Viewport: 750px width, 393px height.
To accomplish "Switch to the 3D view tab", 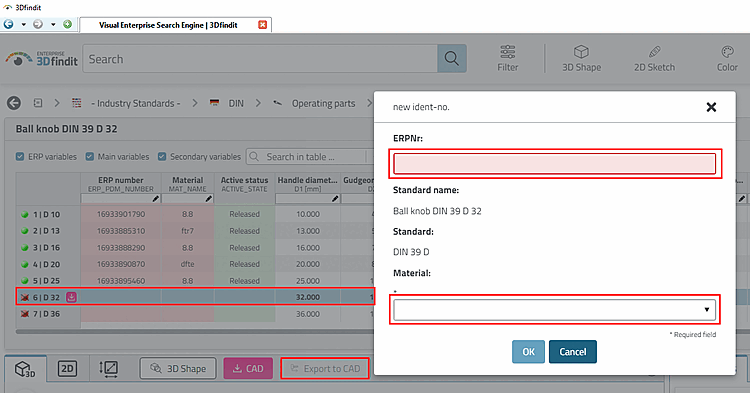I will tap(25, 369).
